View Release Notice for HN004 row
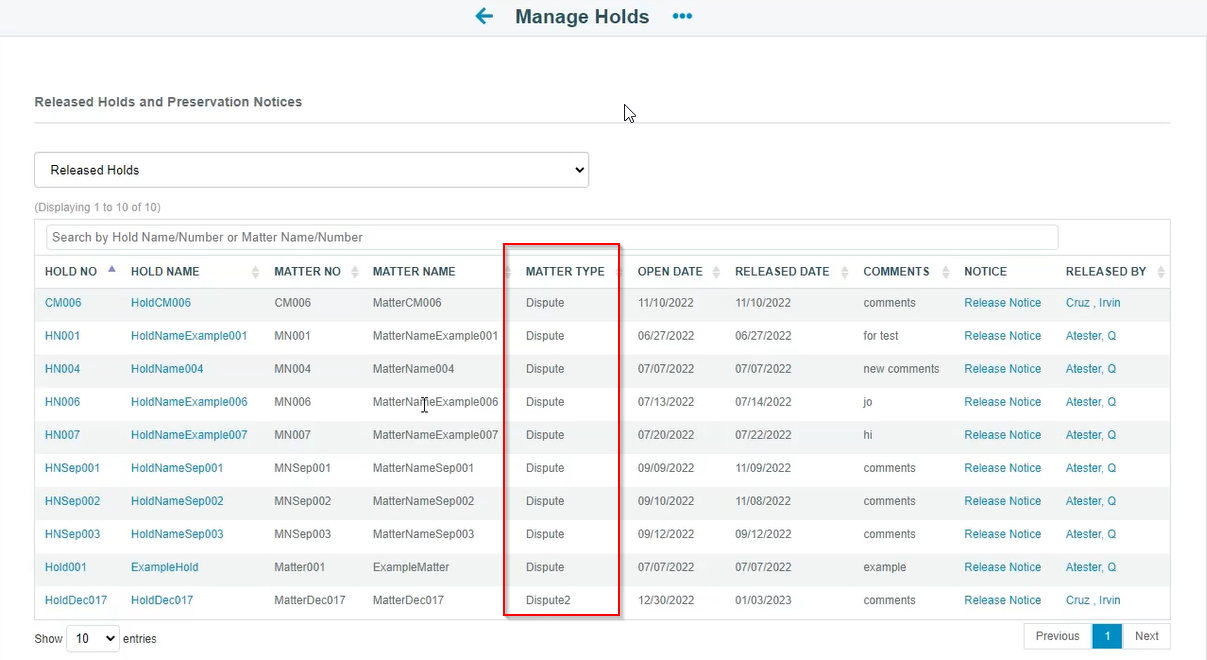Image resolution: width=1207 pixels, height=660 pixels. point(1002,369)
